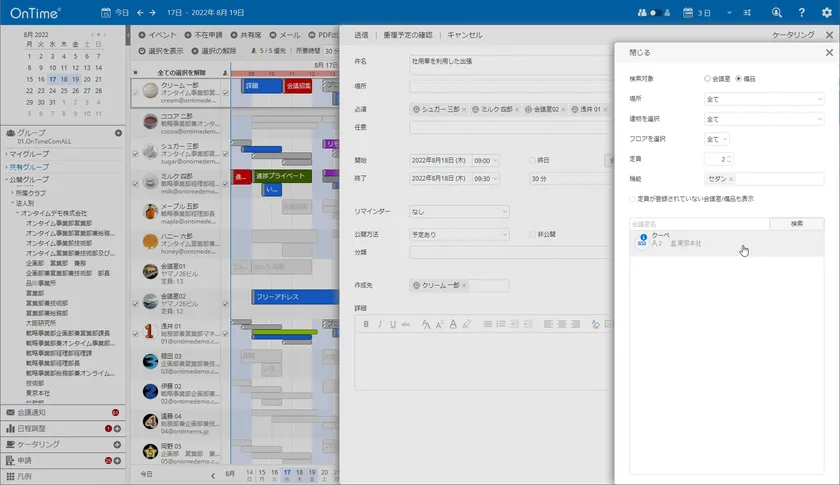840x485 pixels.
Task: Click the help question mark icon
Action: tap(802, 13)
